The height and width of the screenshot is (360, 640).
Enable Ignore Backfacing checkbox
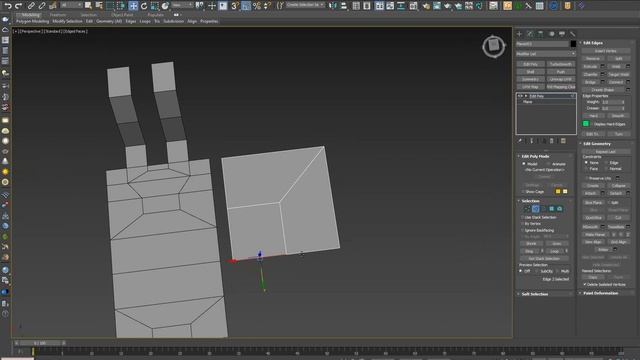coord(522,230)
